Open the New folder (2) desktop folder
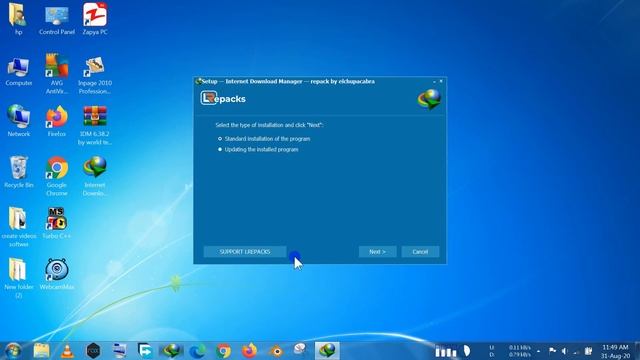Viewport: 640px width, 360px height. click(x=19, y=278)
